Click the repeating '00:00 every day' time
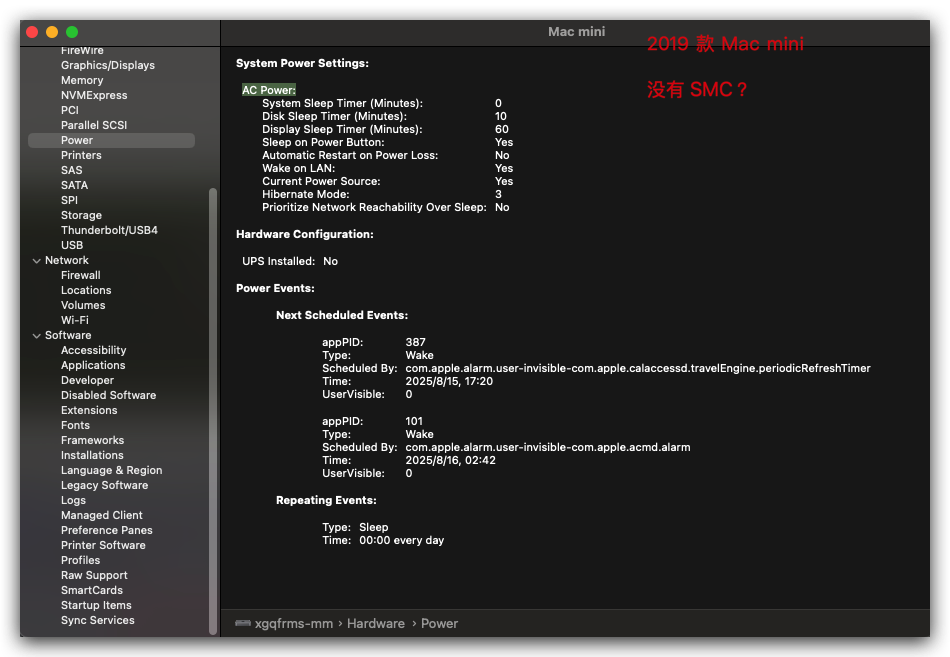 tap(402, 540)
